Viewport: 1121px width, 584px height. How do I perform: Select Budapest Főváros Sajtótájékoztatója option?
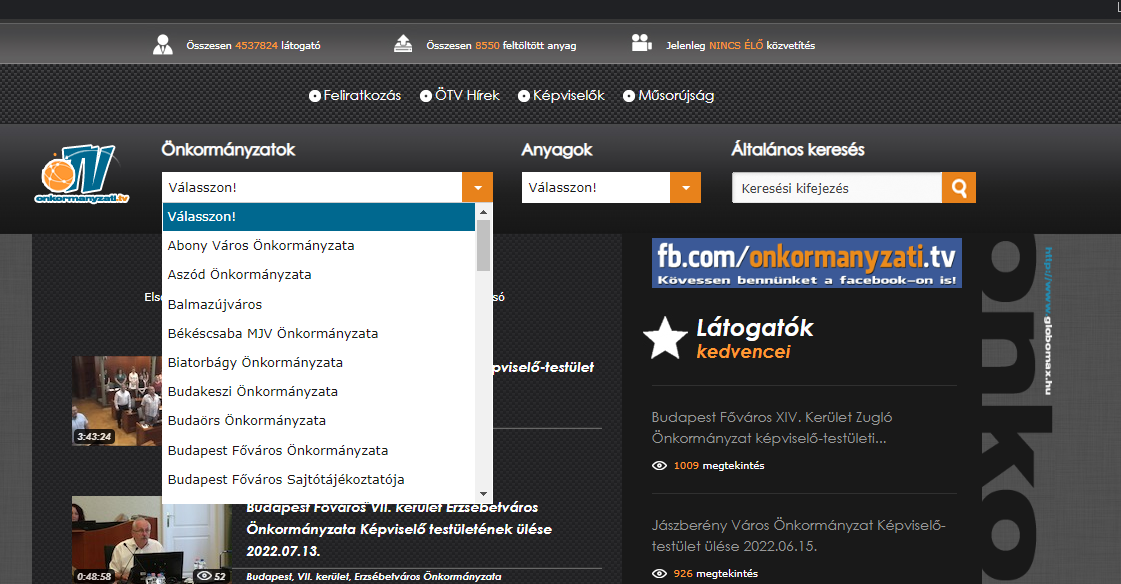click(319, 480)
